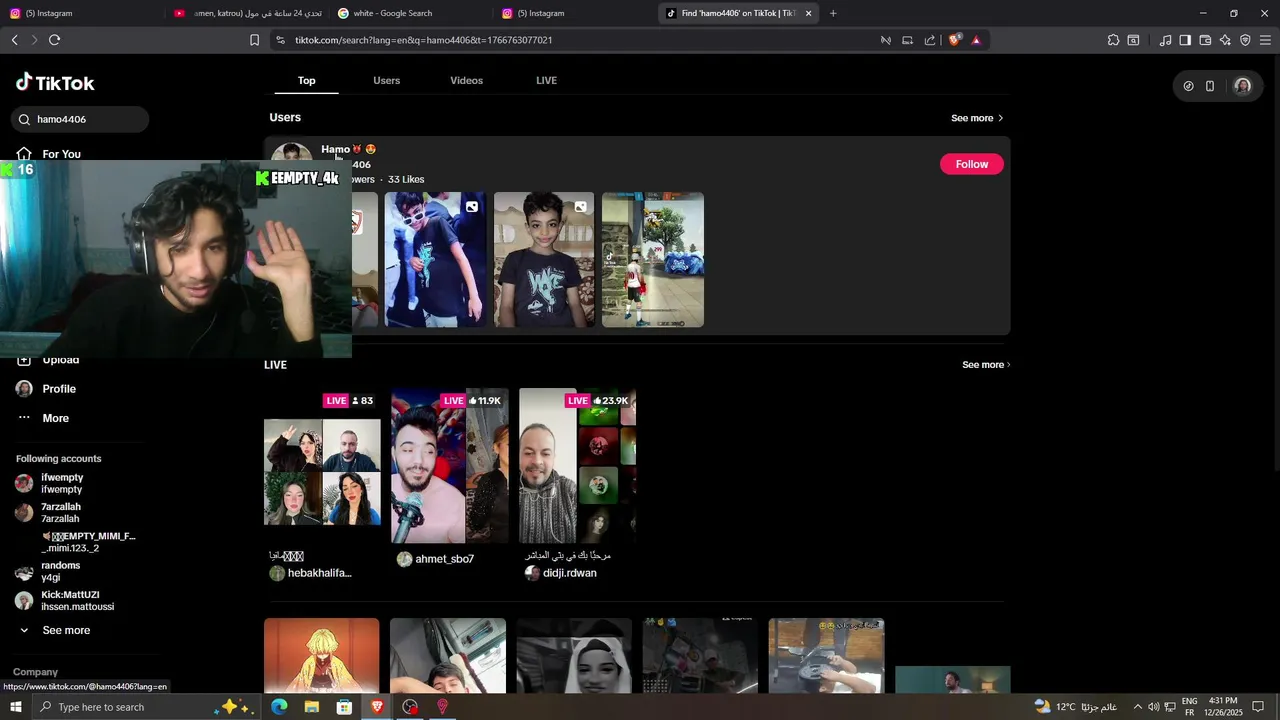Switch to the white - Google Search tab

(x=410, y=13)
